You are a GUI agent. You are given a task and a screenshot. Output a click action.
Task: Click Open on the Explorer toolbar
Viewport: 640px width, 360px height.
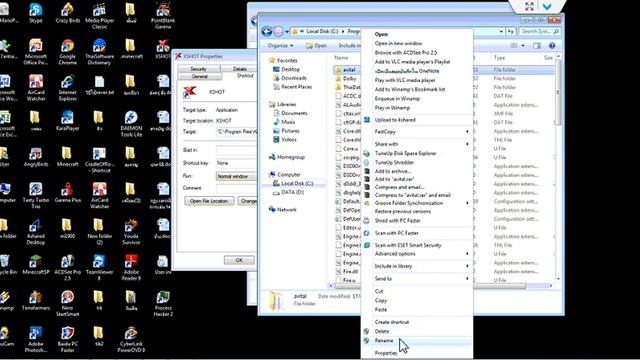coord(316,45)
